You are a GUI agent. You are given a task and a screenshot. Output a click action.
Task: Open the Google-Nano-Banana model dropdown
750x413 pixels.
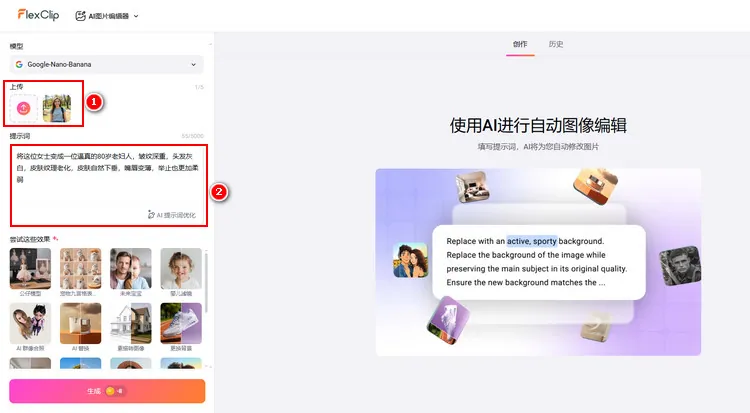pos(106,64)
